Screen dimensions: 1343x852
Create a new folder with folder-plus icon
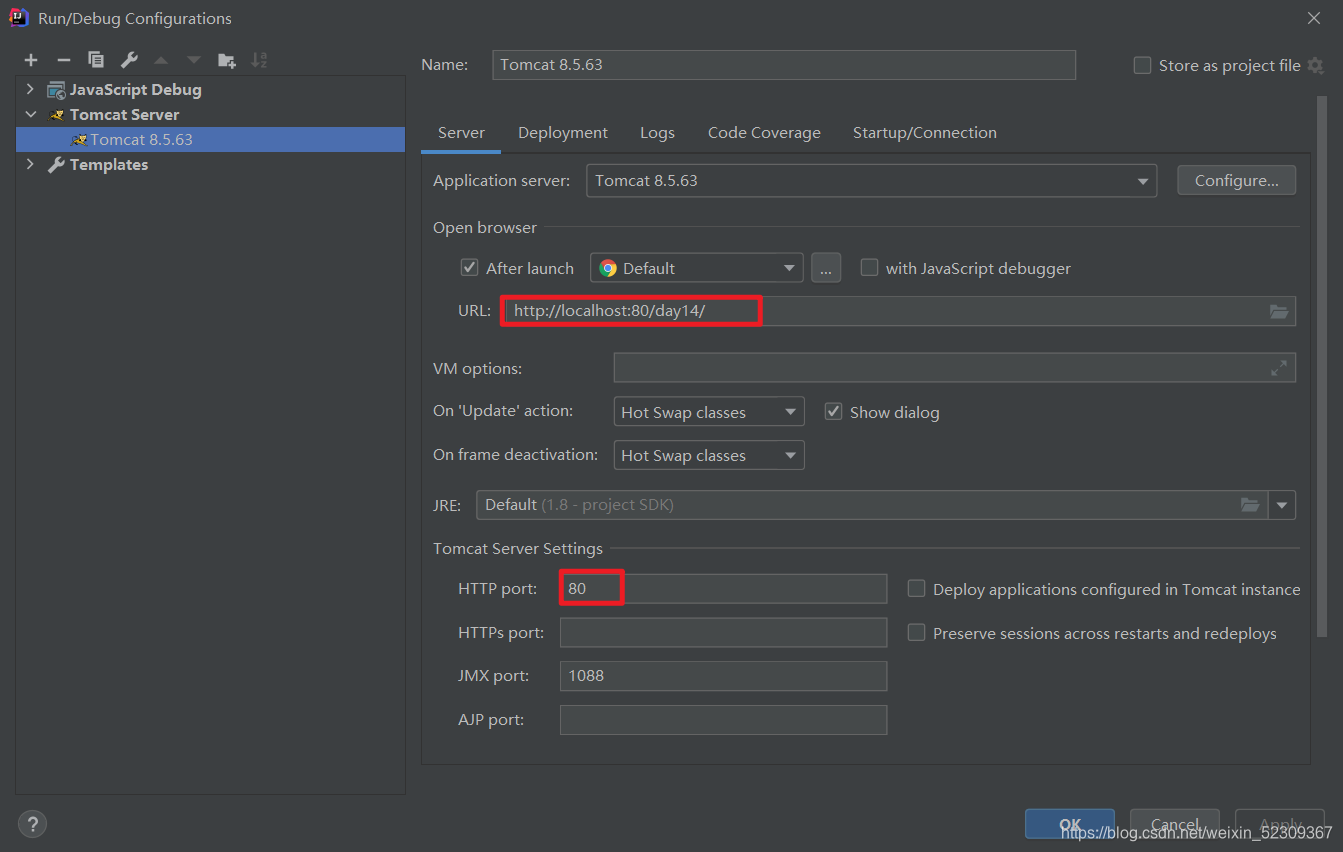coord(227,60)
